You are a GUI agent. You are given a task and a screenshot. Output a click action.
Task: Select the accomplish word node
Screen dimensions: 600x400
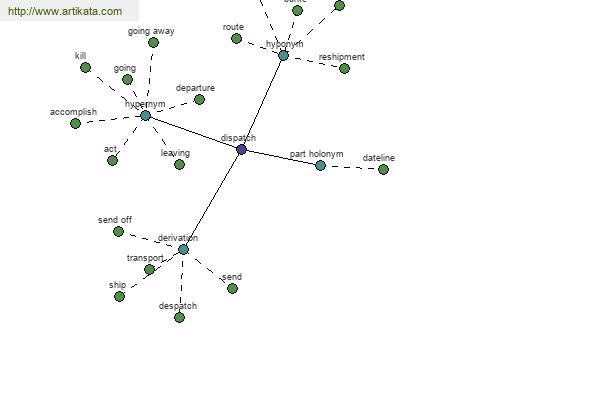(75, 123)
